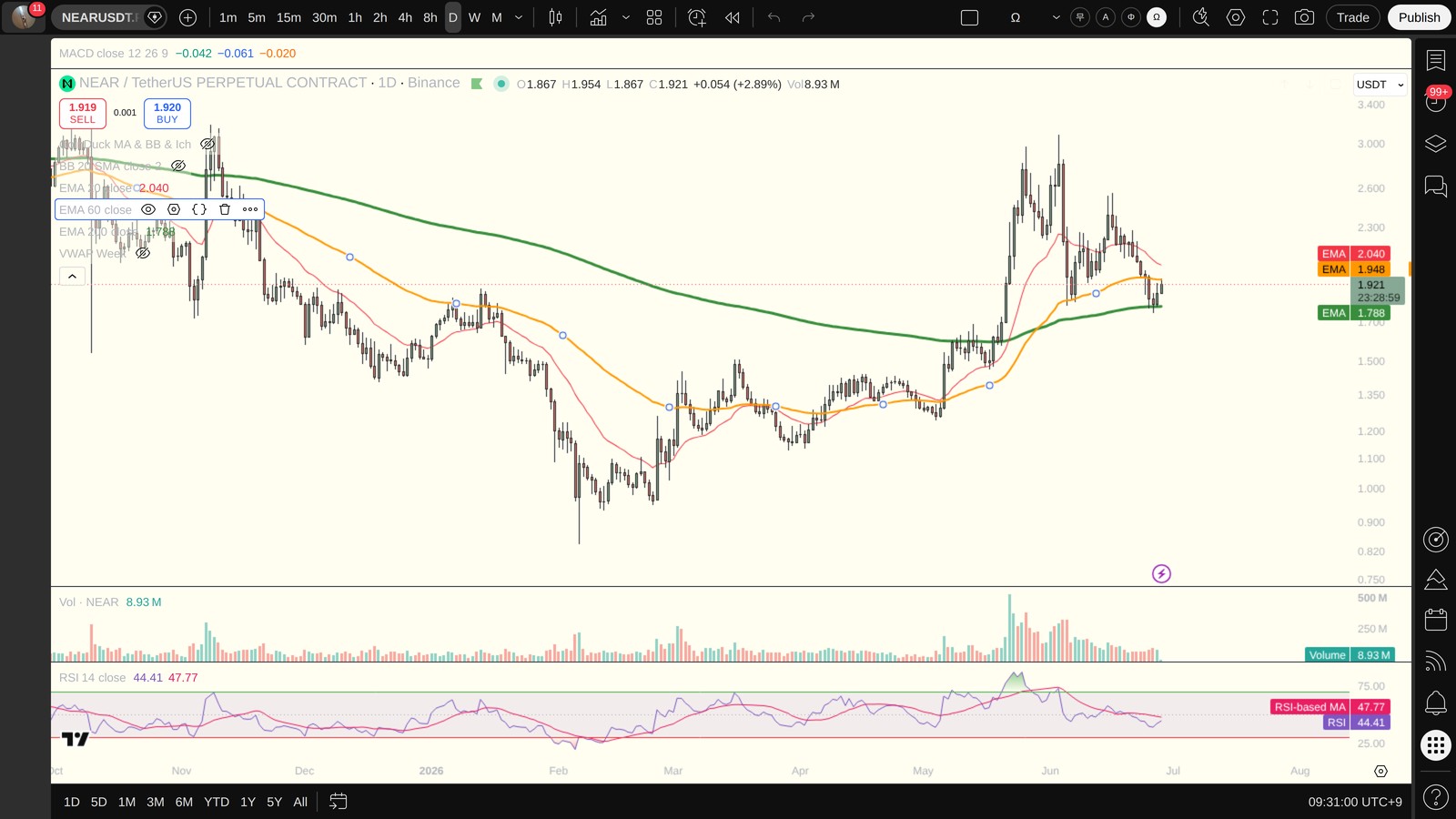Open the Alerts bell icon
The height and width of the screenshot is (819, 1456).
[x=1435, y=703]
